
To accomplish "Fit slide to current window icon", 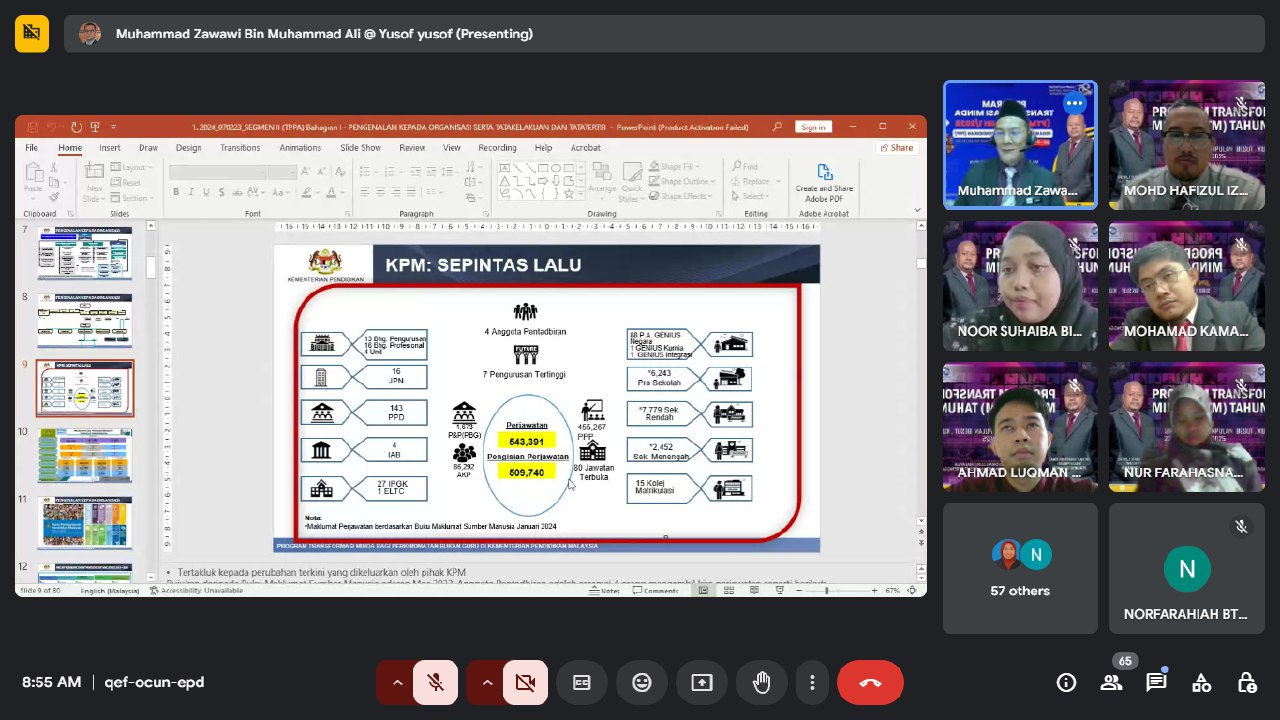I will coord(912,590).
